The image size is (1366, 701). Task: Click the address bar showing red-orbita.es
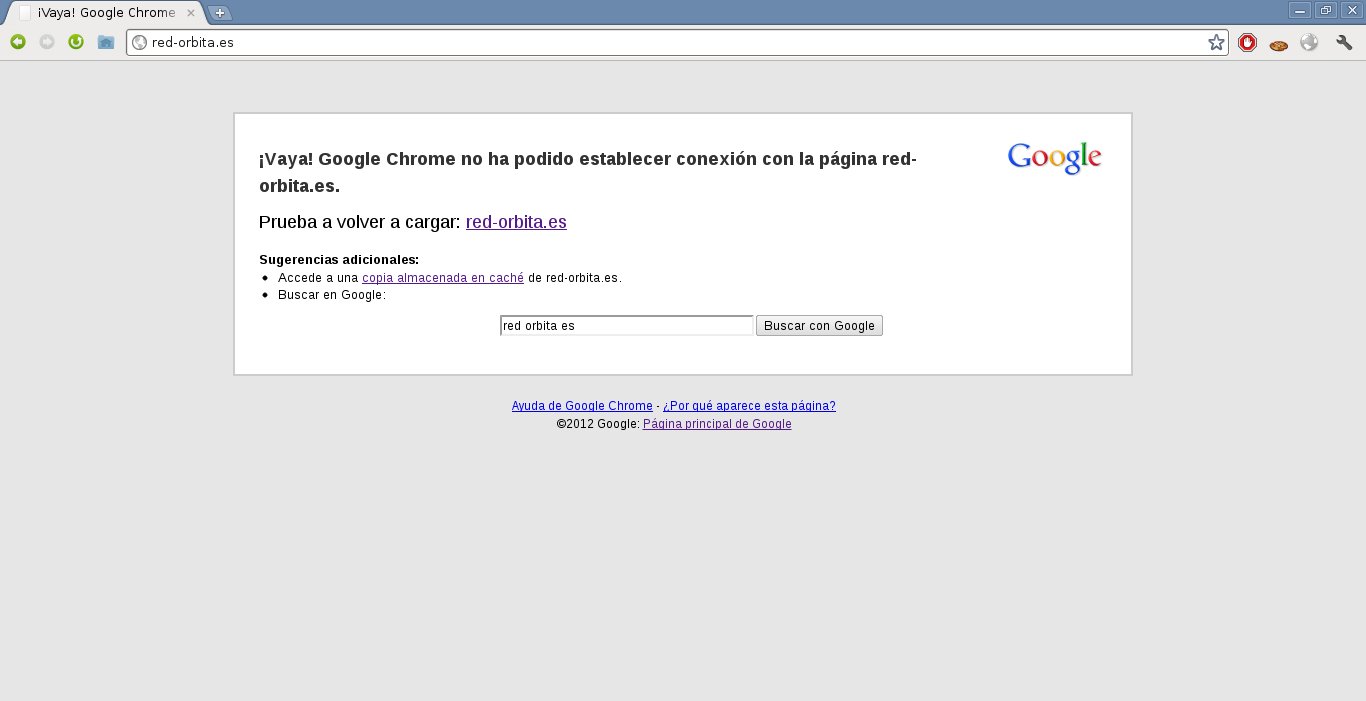[x=676, y=43]
